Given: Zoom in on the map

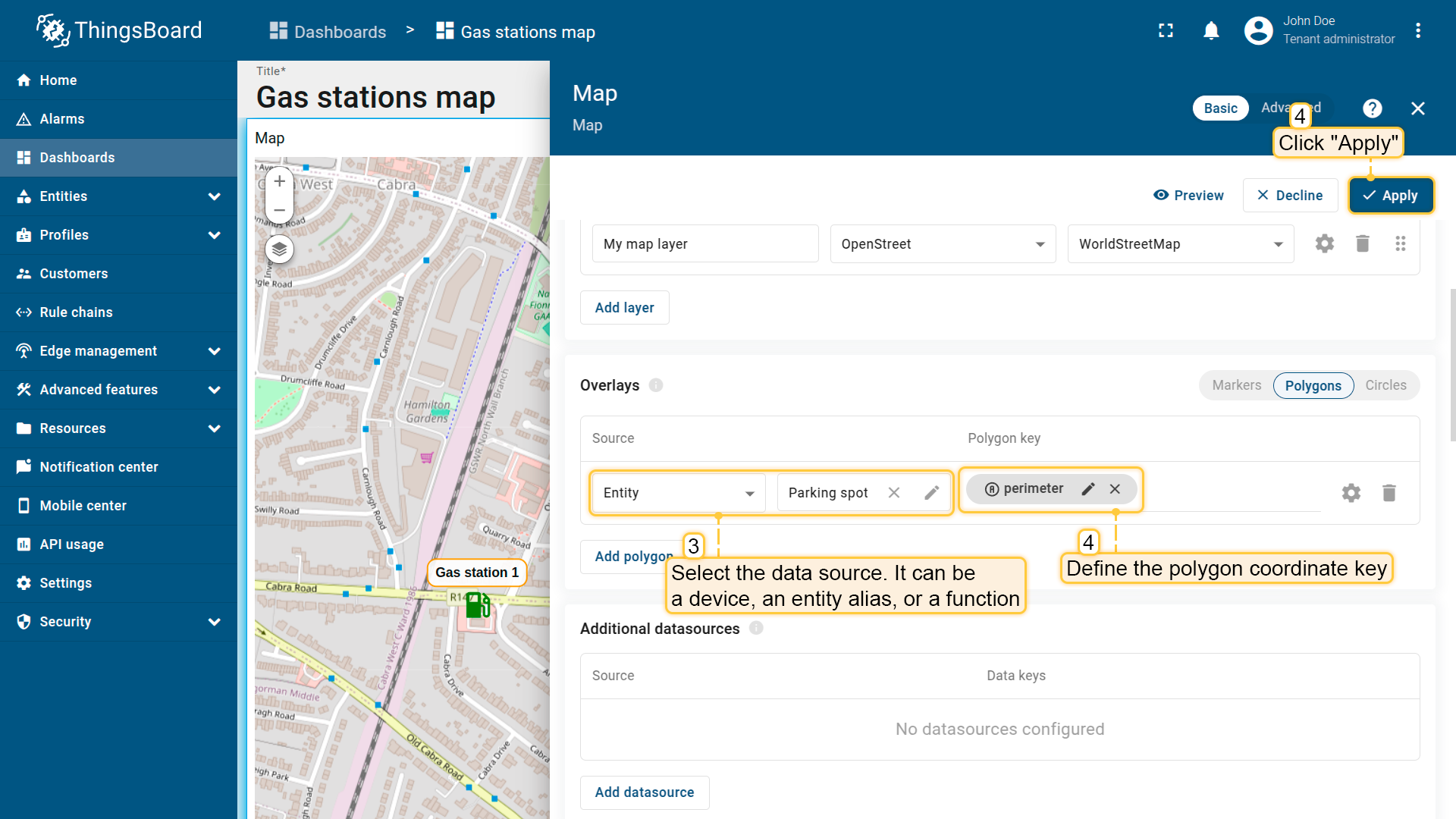Looking at the screenshot, I should (x=279, y=181).
